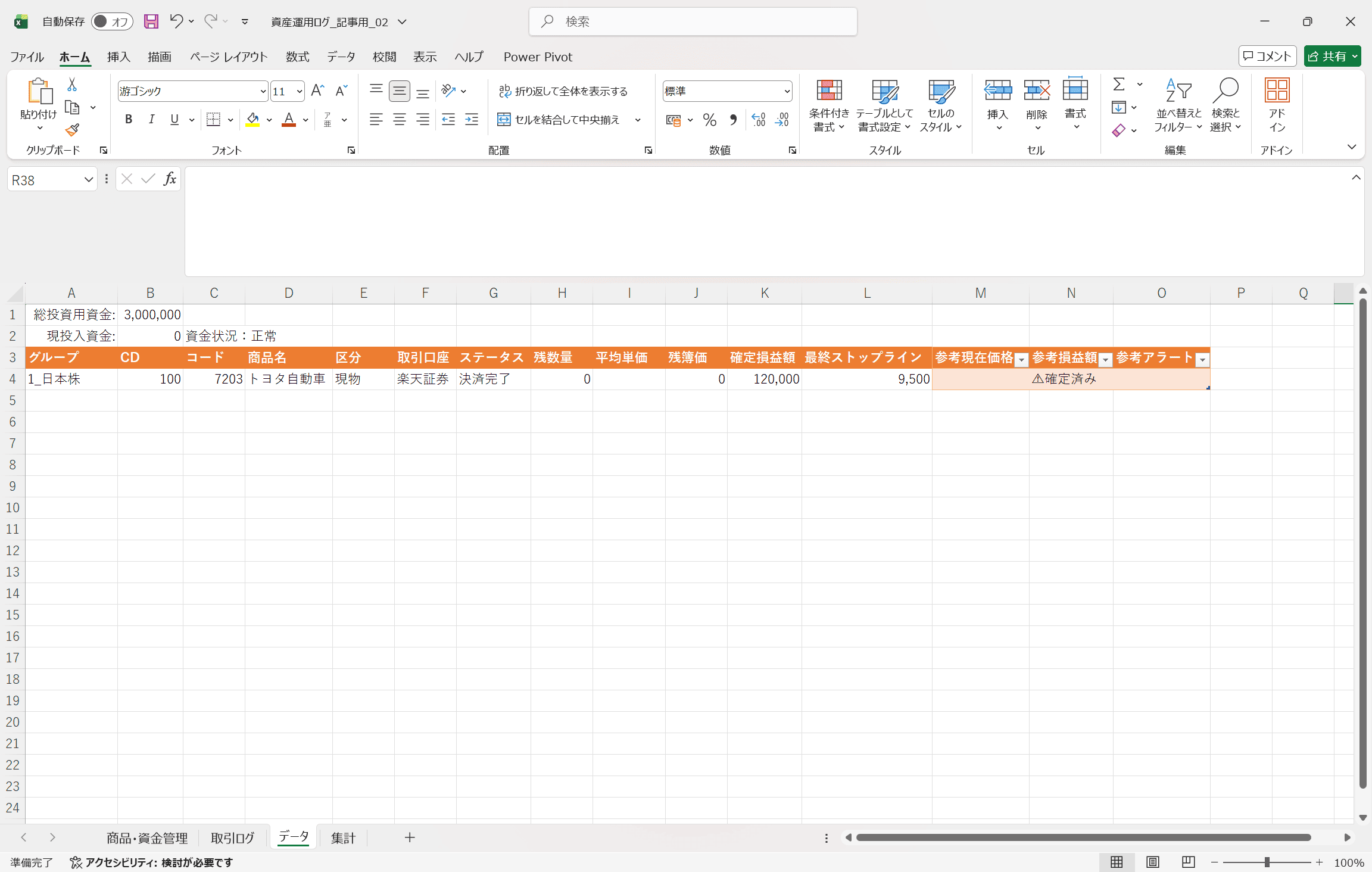Toggle wrap text (折り返して全体を表示する)

[x=563, y=91]
